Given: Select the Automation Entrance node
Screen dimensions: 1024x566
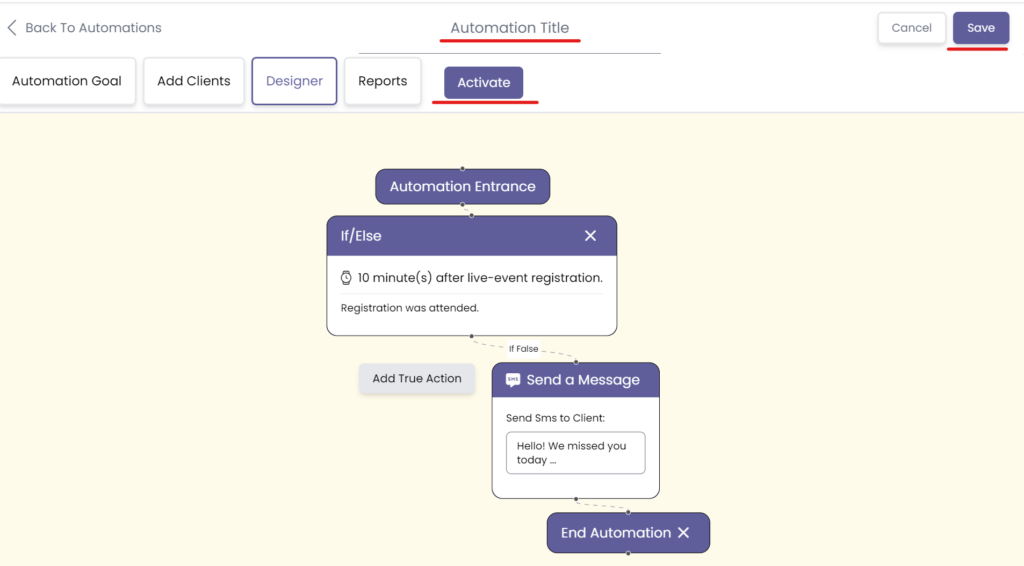Looking at the screenshot, I should point(462,187).
